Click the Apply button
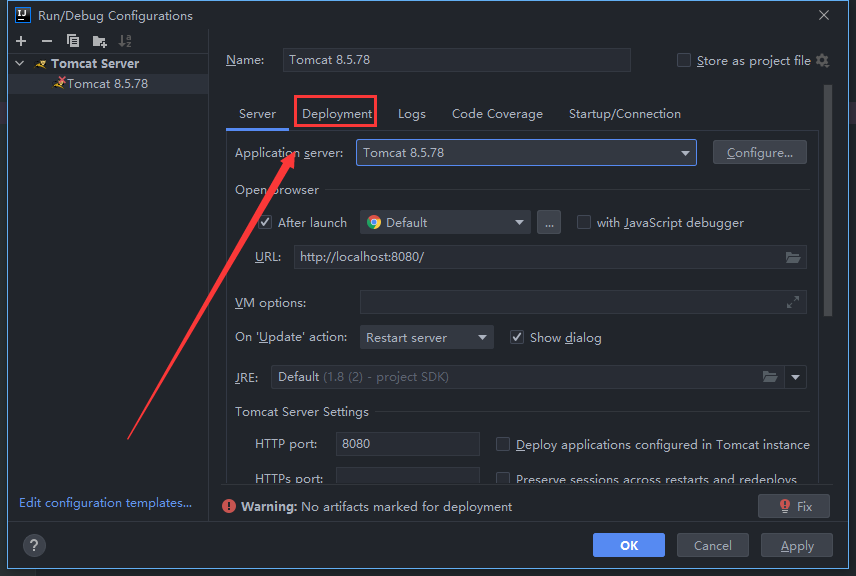The image size is (856, 576). pyautogui.click(x=796, y=545)
